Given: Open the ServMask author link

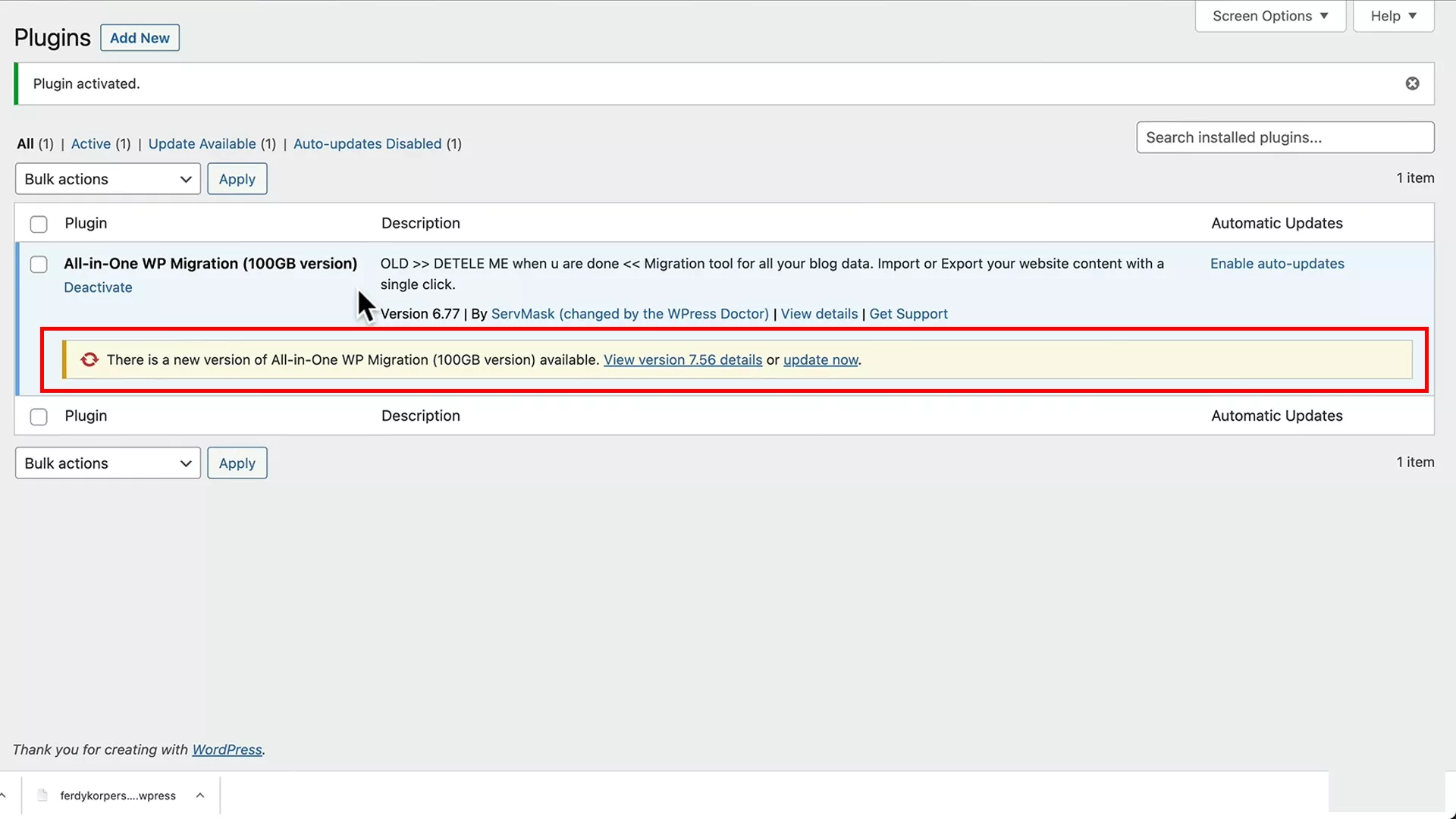Looking at the screenshot, I should 630,314.
